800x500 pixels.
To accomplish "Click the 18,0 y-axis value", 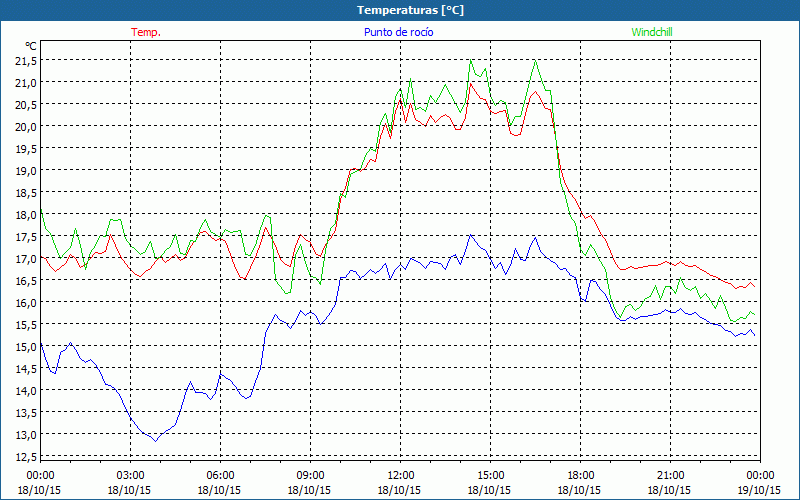I will (x=26, y=215).
